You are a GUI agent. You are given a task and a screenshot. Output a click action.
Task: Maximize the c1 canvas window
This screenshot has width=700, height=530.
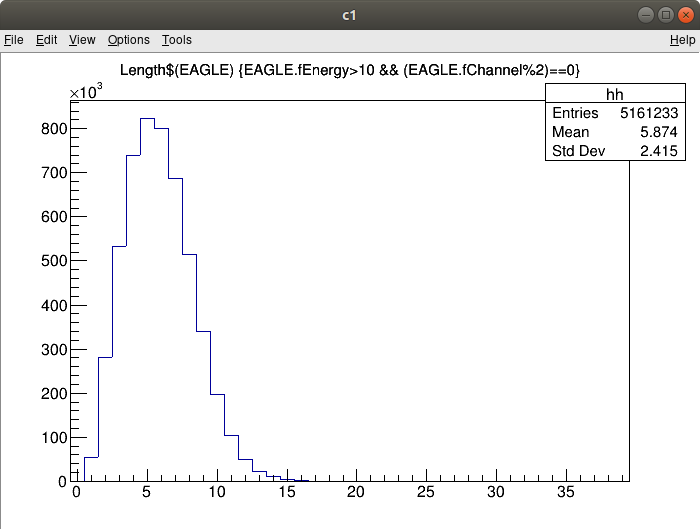tap(664, 15)
